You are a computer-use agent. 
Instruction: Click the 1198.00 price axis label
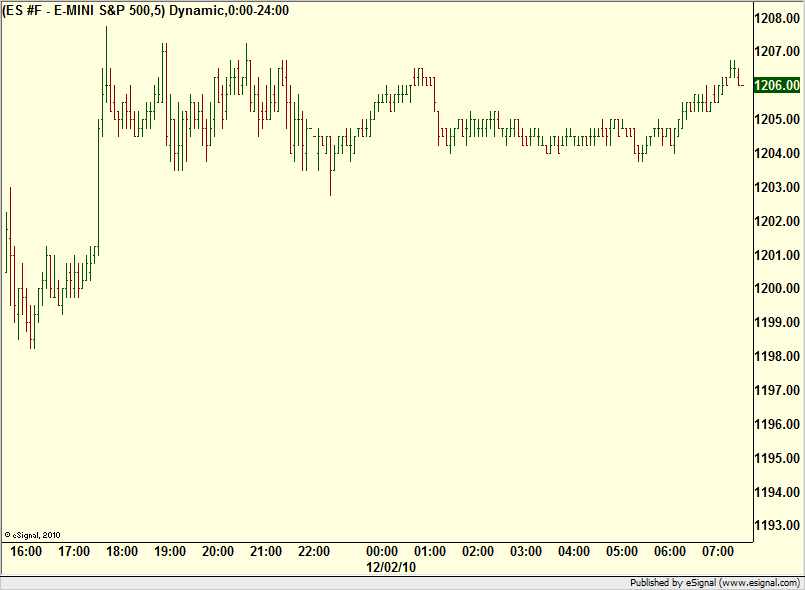tap(777, 356)
